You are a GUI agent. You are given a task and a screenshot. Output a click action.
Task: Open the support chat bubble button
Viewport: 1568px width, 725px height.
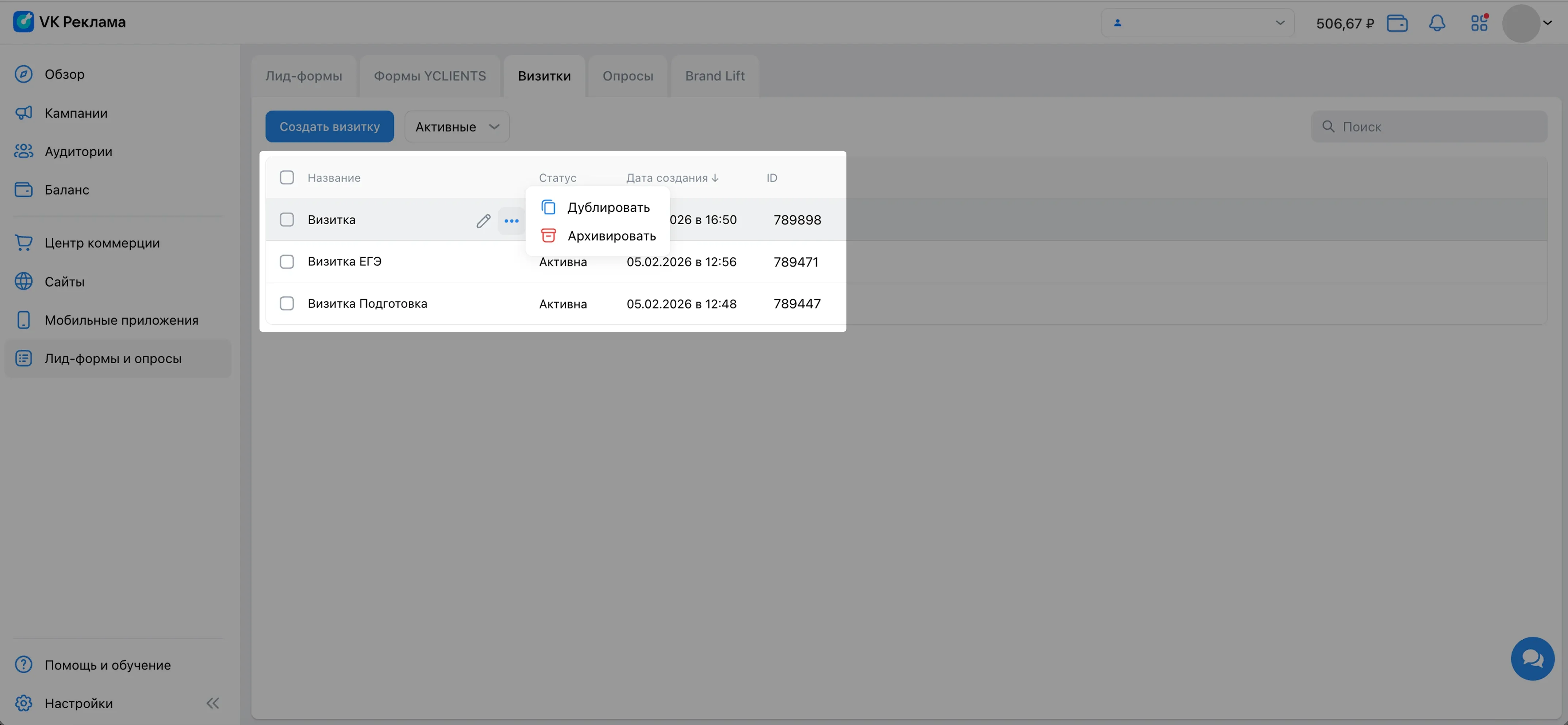coord(1532,658)
